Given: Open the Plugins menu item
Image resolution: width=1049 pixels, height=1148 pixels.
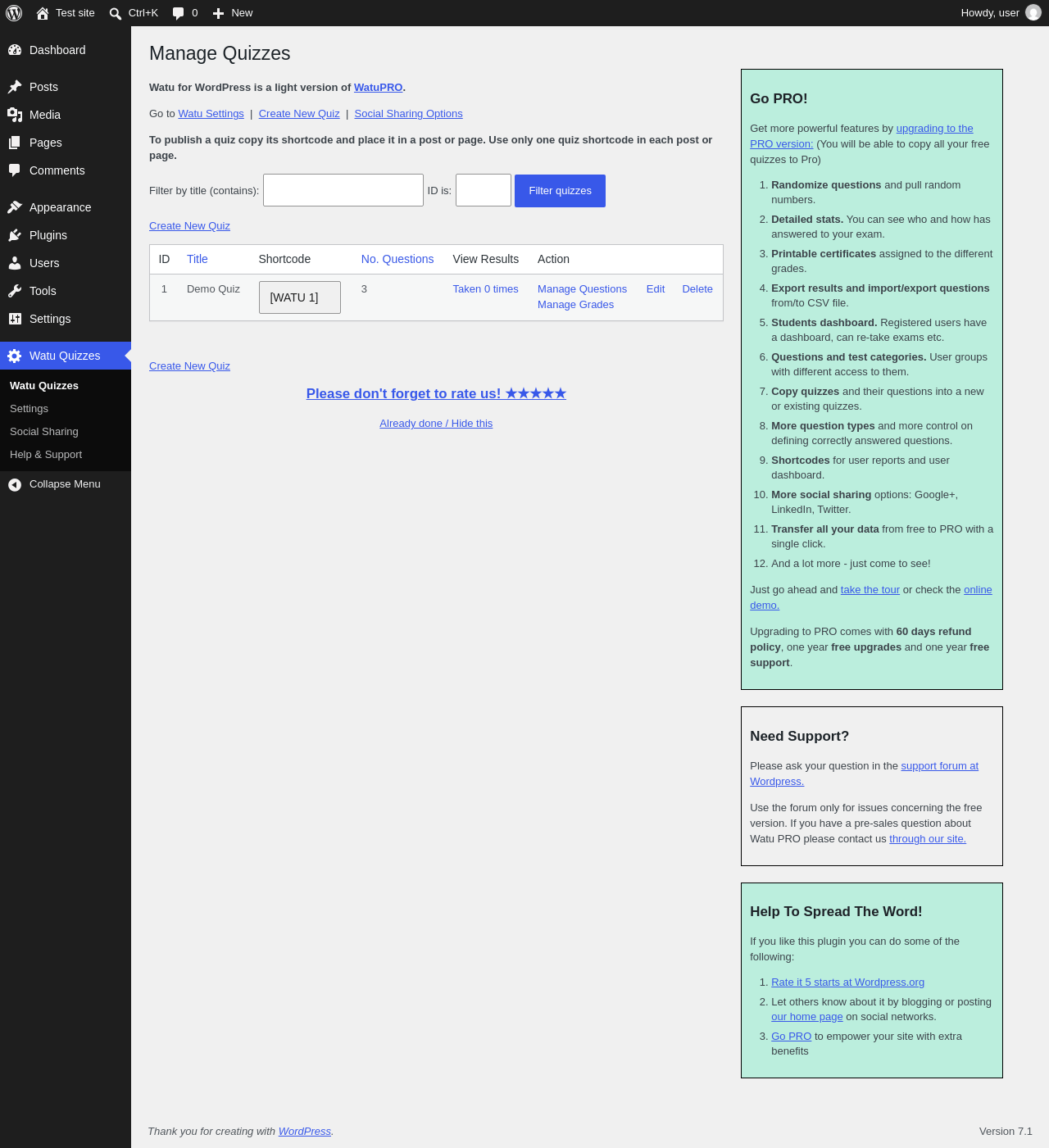Looking at the screenshot, I should point(66,235).
